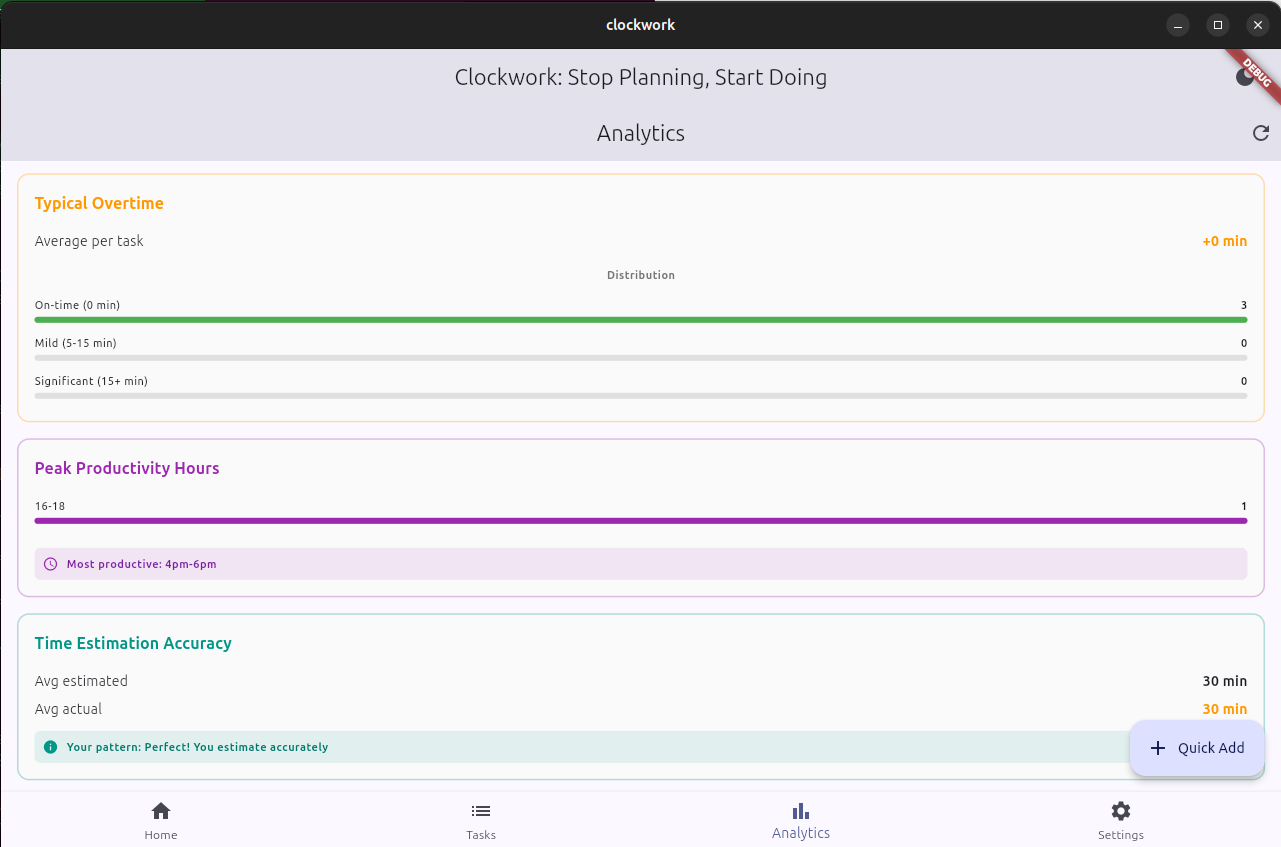Image resolution: width=1281 pixels, height=847 pixels.
Task: Click the On-time green progress bar
Action: 641,320
